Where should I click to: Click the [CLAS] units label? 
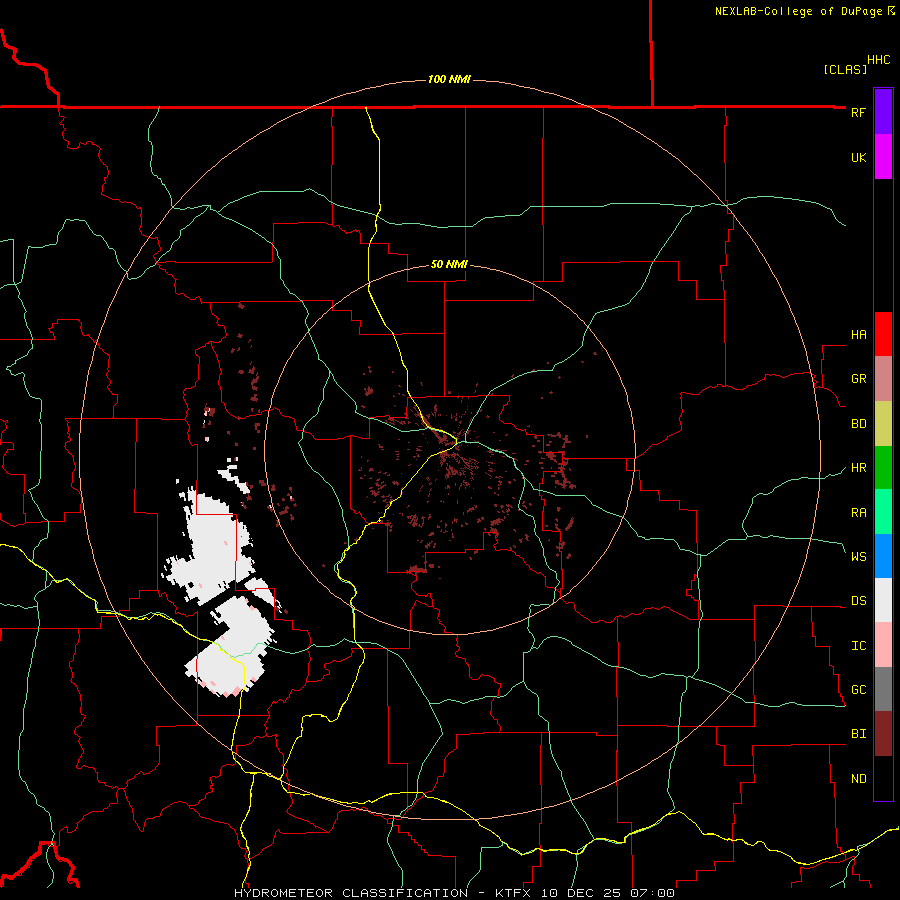tap(845, 69)
